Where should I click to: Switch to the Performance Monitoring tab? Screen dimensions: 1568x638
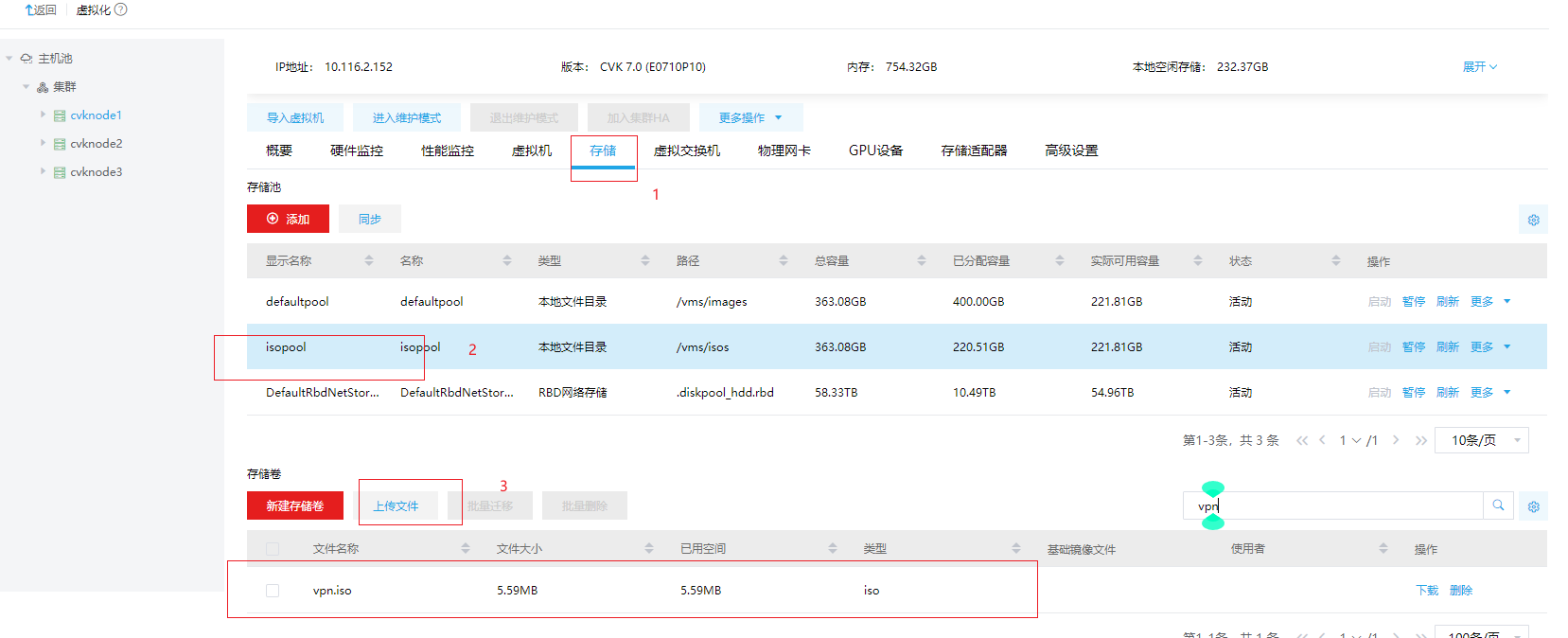tap(448, 151)
